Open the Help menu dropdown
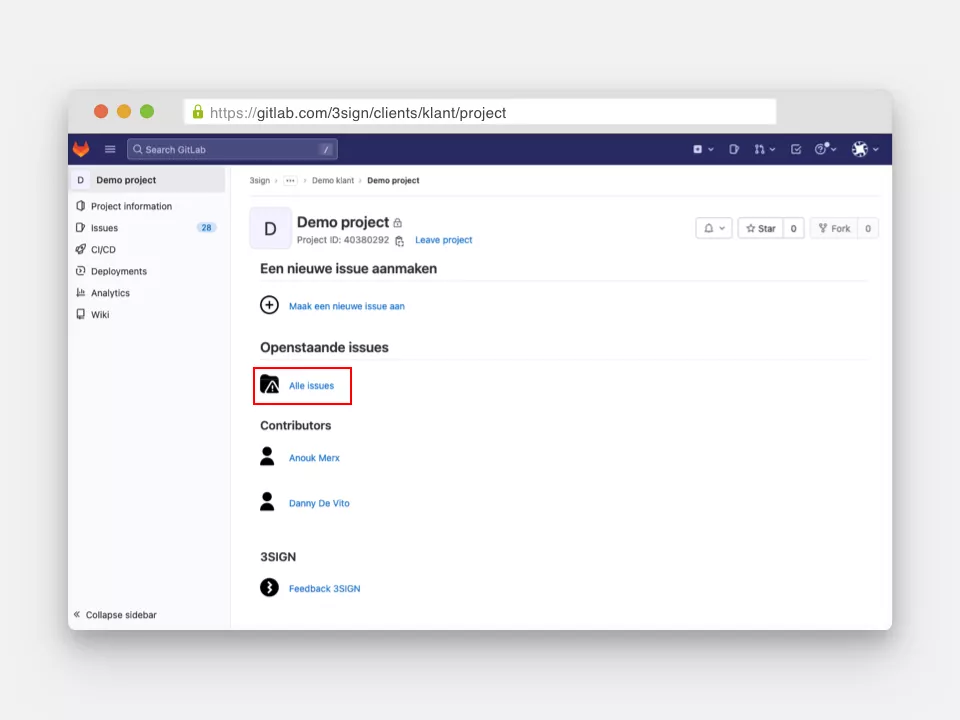 826,149
